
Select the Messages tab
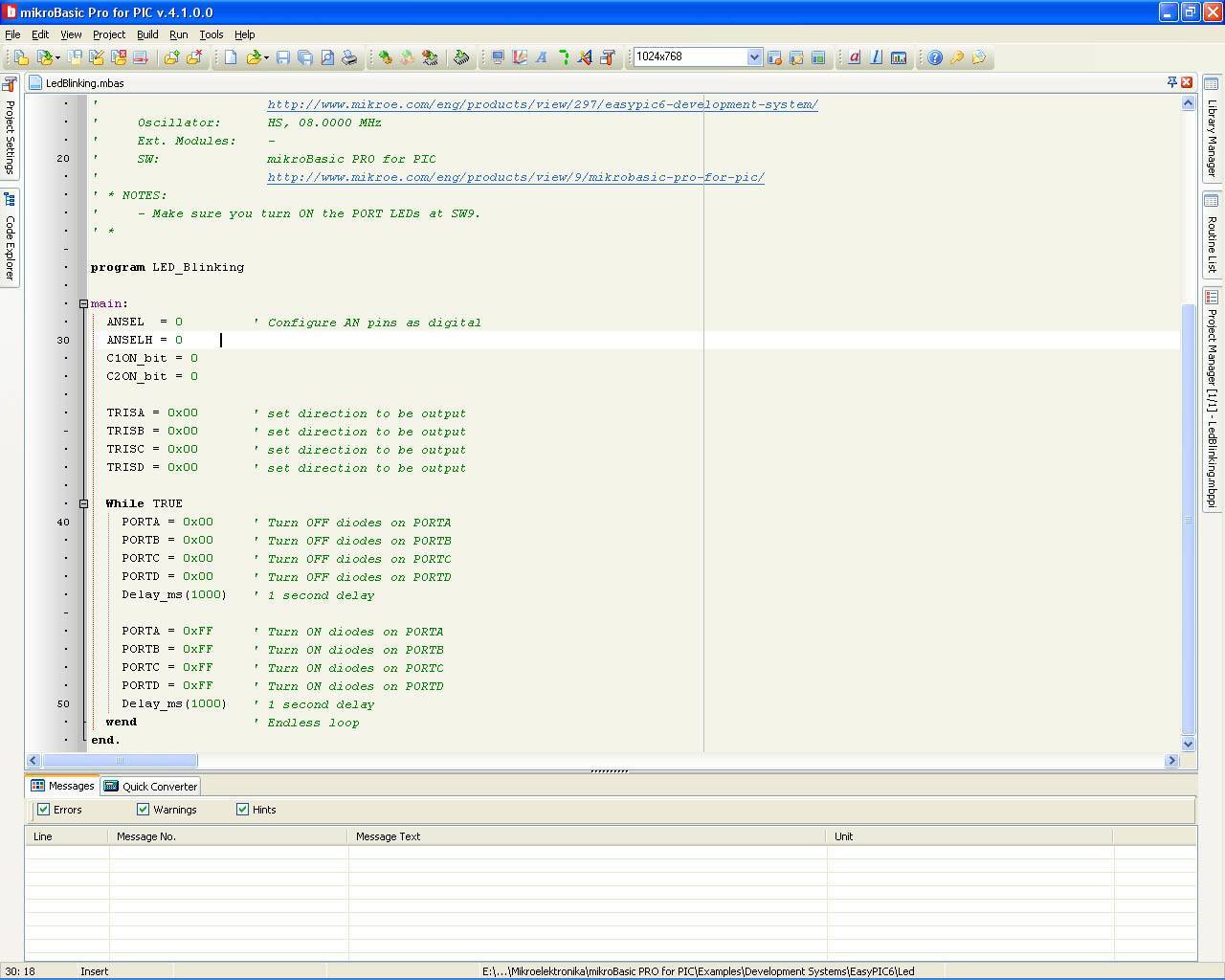coord(62,786)
